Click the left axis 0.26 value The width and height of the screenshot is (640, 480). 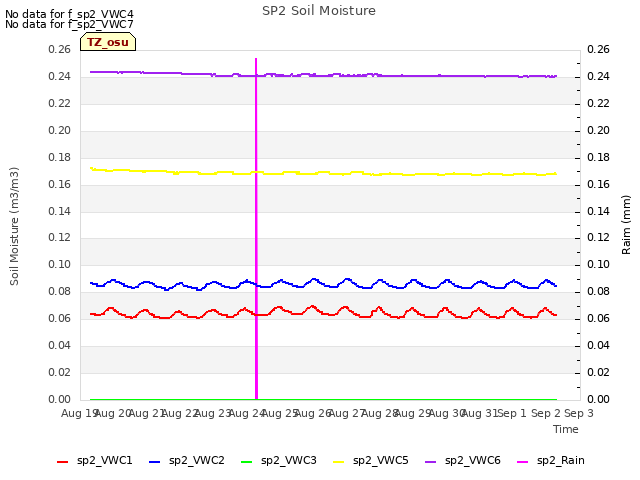(60, 49)
